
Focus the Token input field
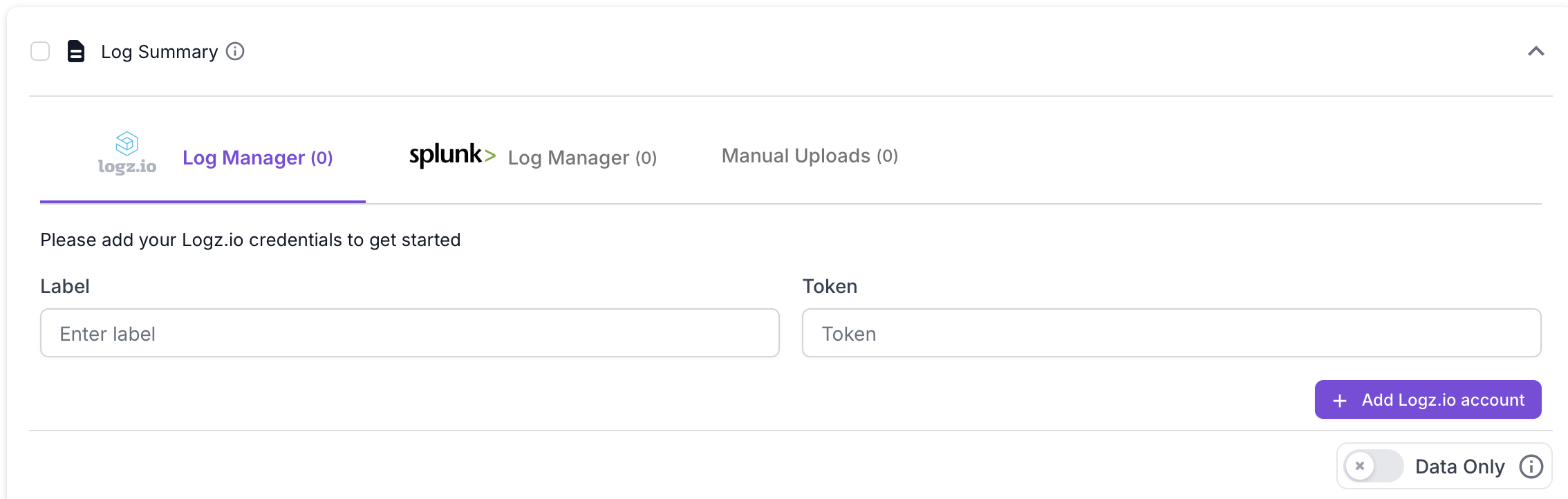pos(1171,333)
